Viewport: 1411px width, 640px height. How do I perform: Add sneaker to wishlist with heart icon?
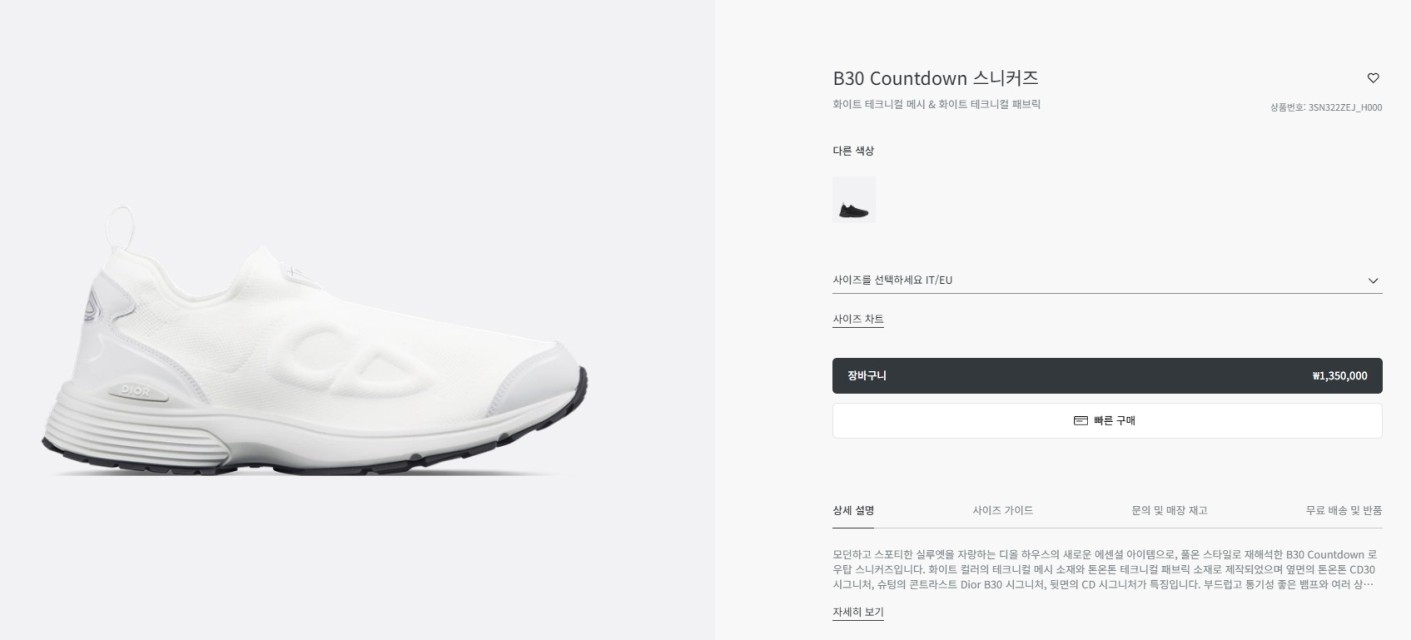(x=1373, y=78)
